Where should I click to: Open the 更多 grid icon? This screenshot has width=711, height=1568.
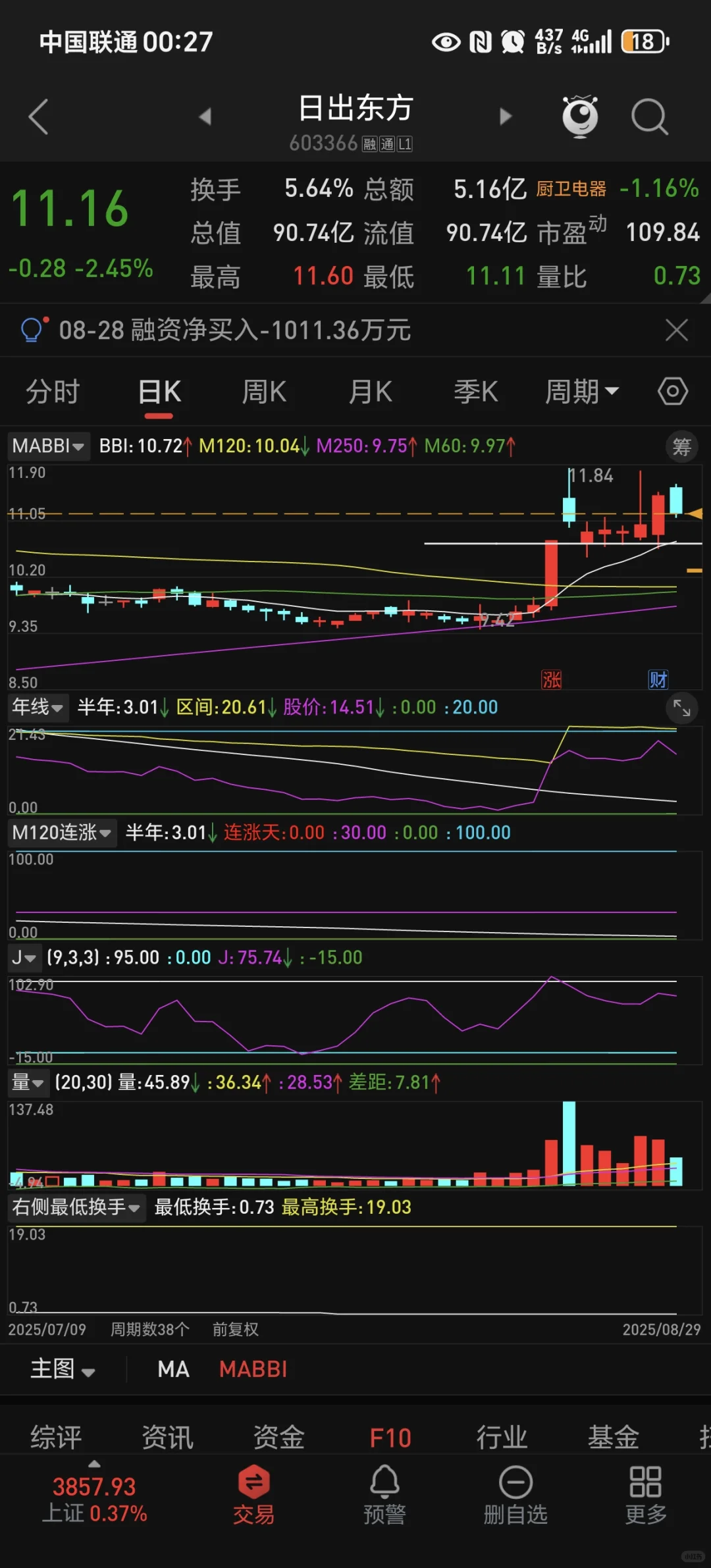pos(646,1495)
